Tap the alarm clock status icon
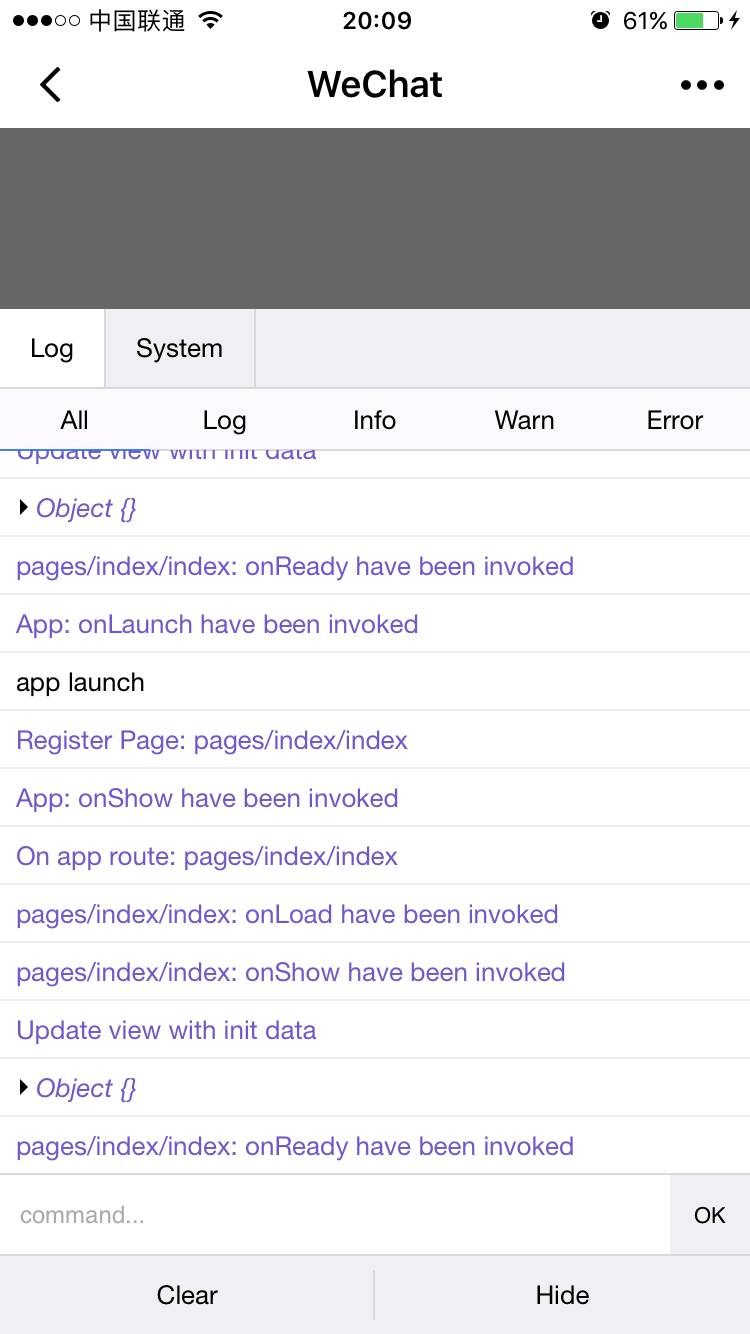This screenshot has width=750, height=1334. click(x=600, y=20)
